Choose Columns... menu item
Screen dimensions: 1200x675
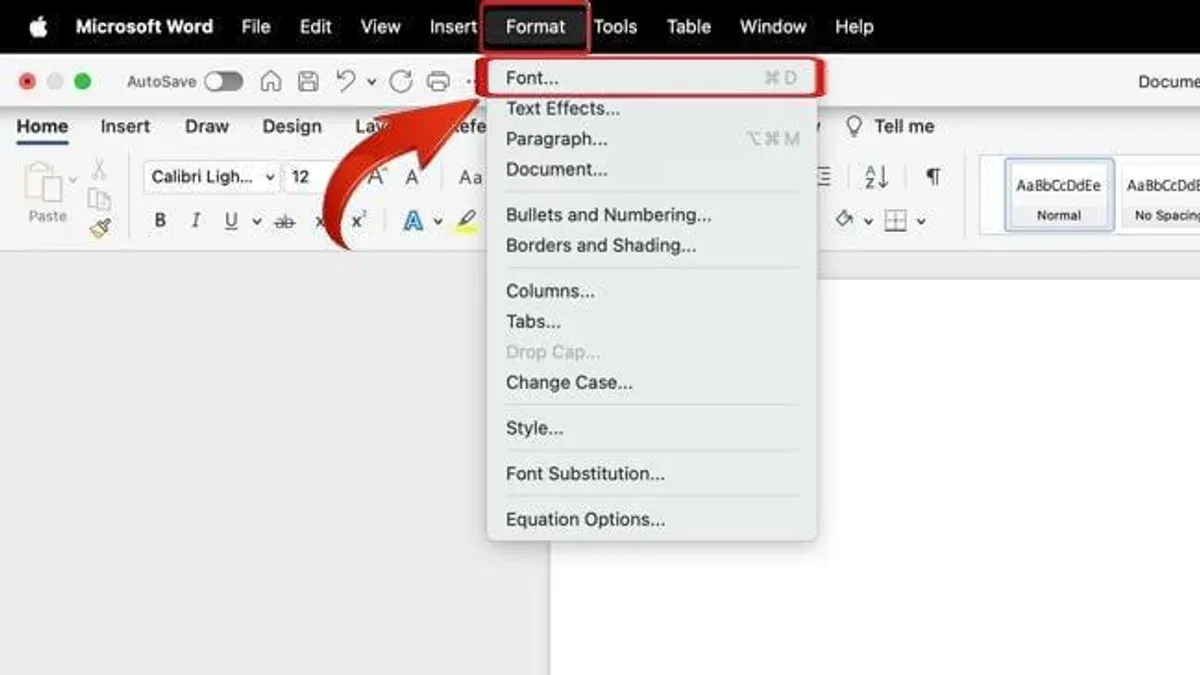click(x=651, y=291)
